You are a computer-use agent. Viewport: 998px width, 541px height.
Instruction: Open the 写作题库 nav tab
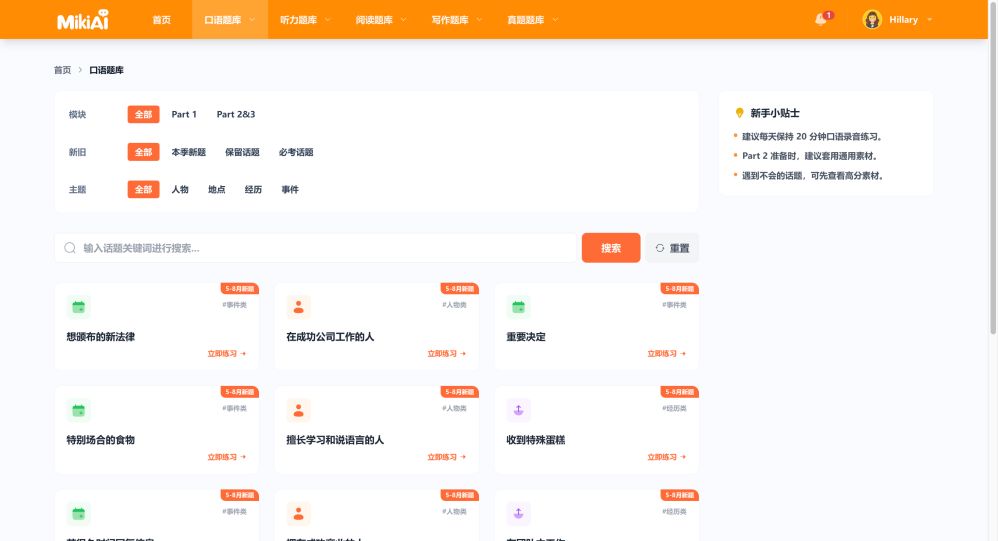point(449,20)
